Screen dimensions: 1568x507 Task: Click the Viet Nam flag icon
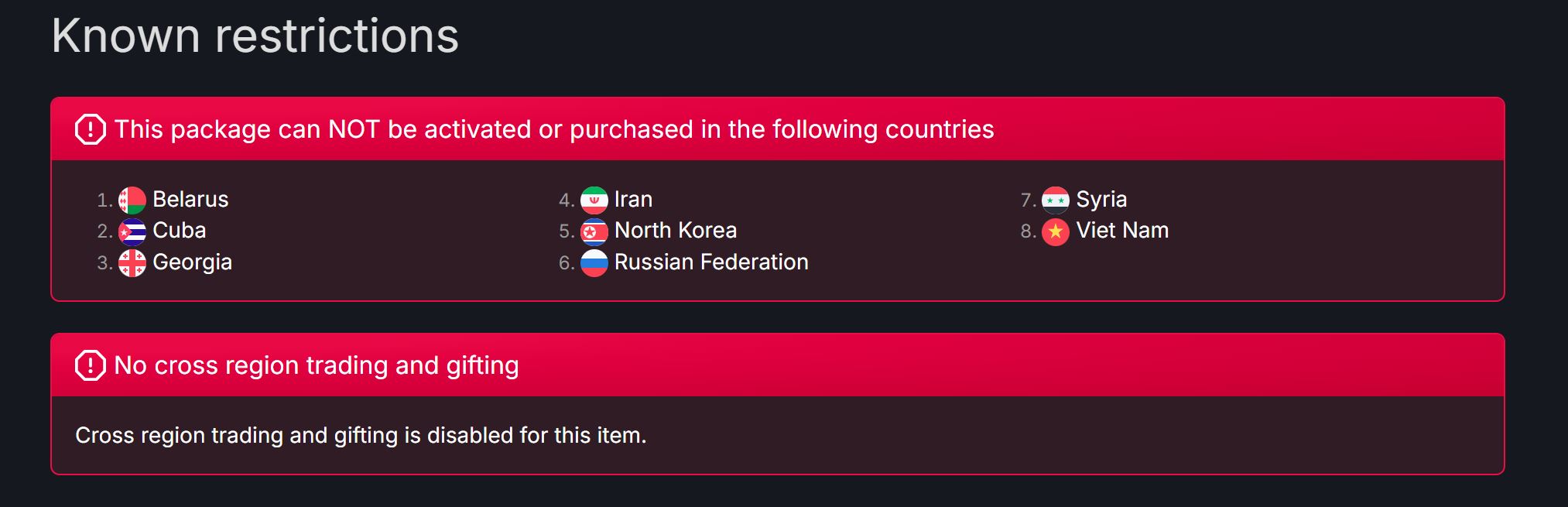pyautogui.click(x=1056, y=231)
